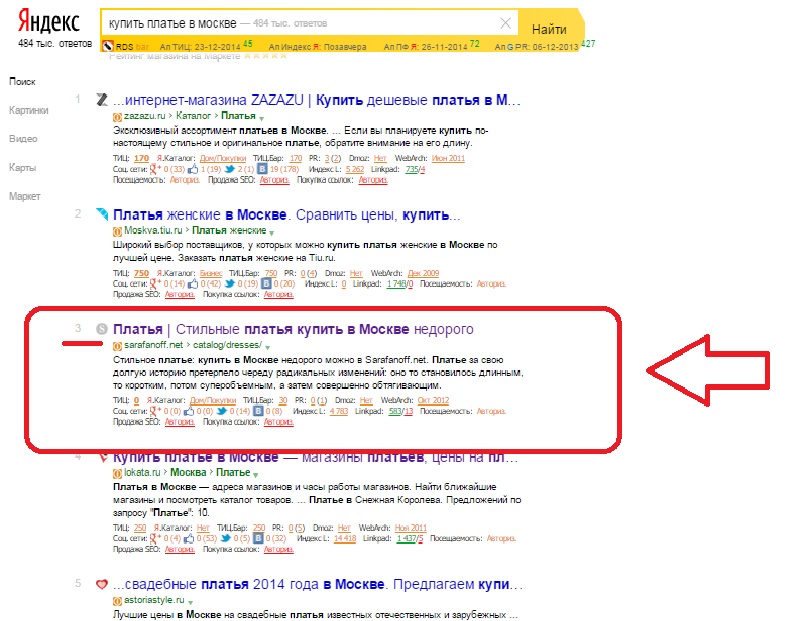Click catalog/dresses/ breadcrumb of sarafanoff.net
Image resolution: width=807 pixels, height=621 pixels.
click(x=227, y=345)
